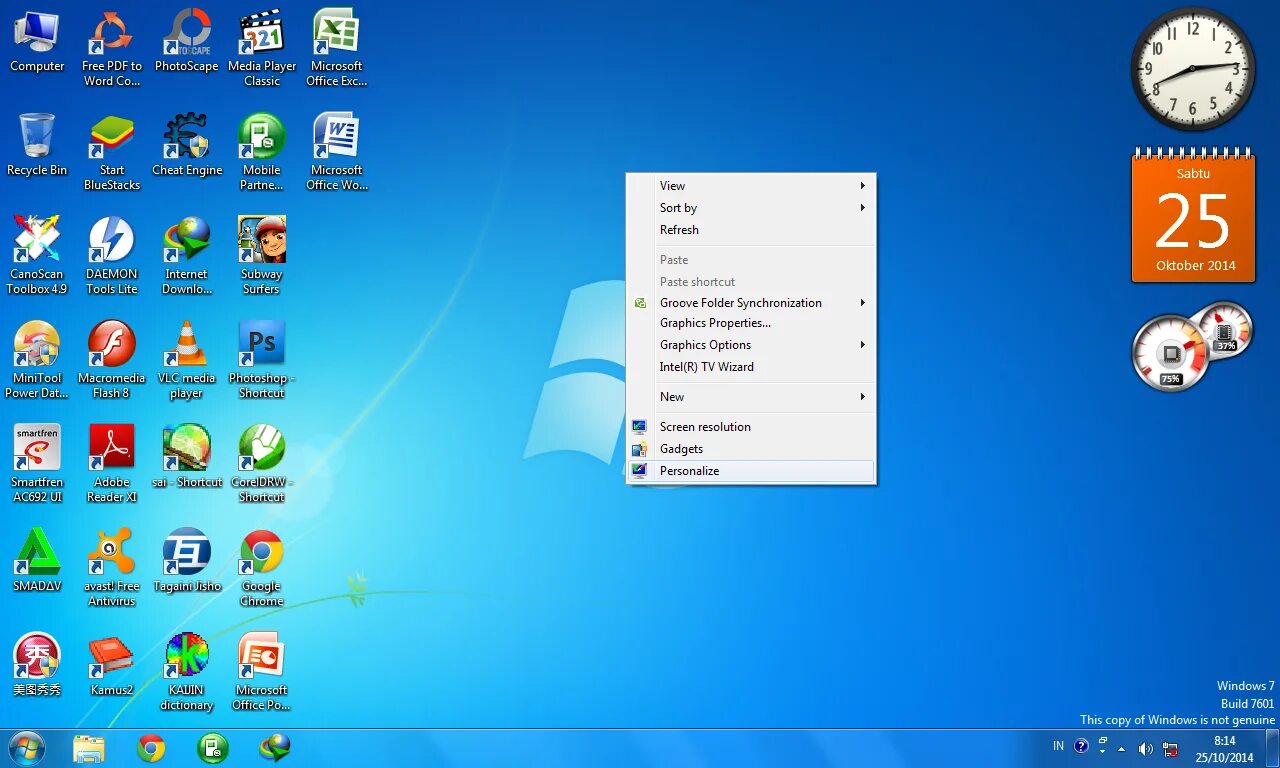
Task: Select CorelDRW shortcut icon
Action: click(x=262, y=465)
